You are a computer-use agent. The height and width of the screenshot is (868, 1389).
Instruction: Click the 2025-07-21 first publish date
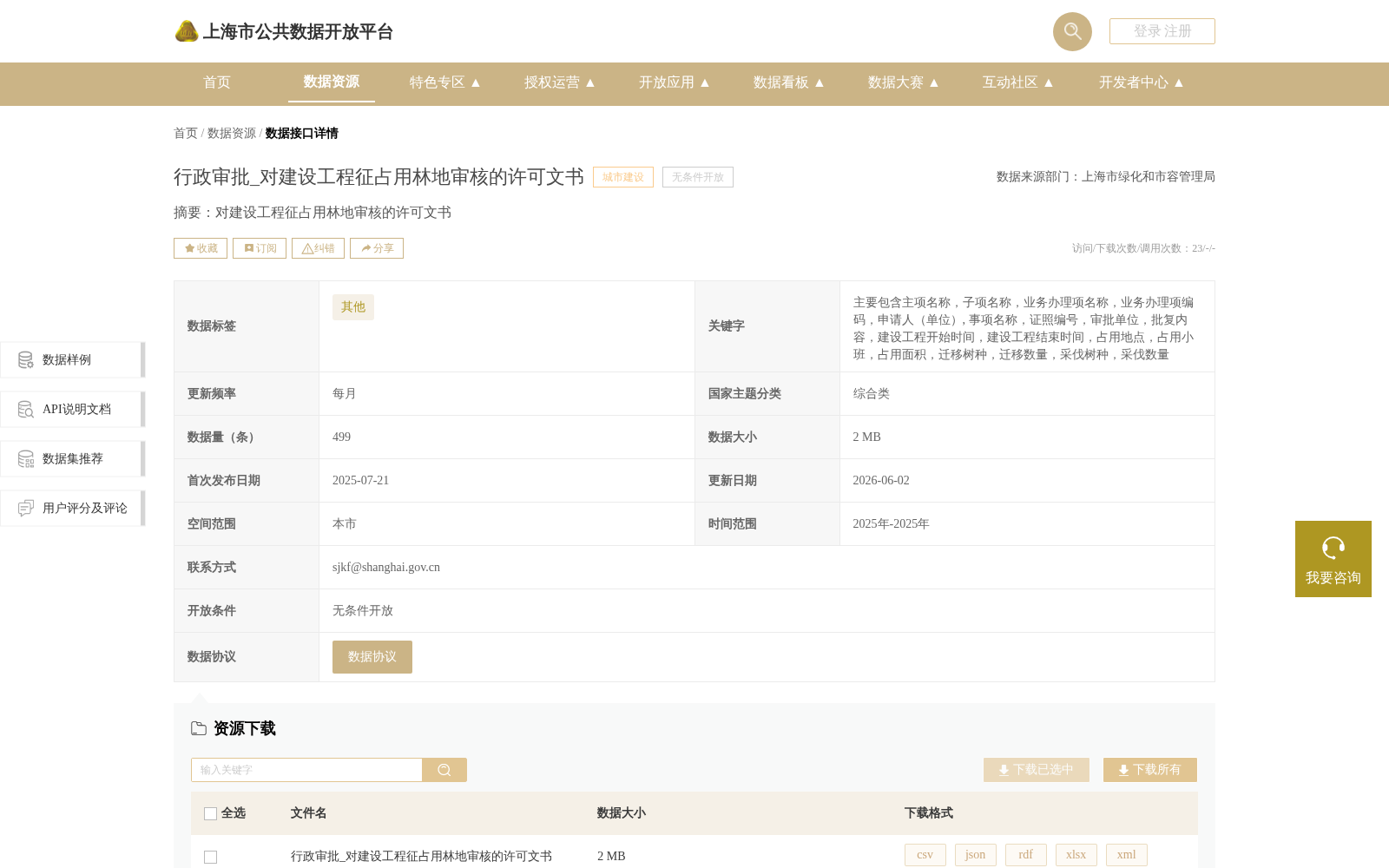[361, 481]
